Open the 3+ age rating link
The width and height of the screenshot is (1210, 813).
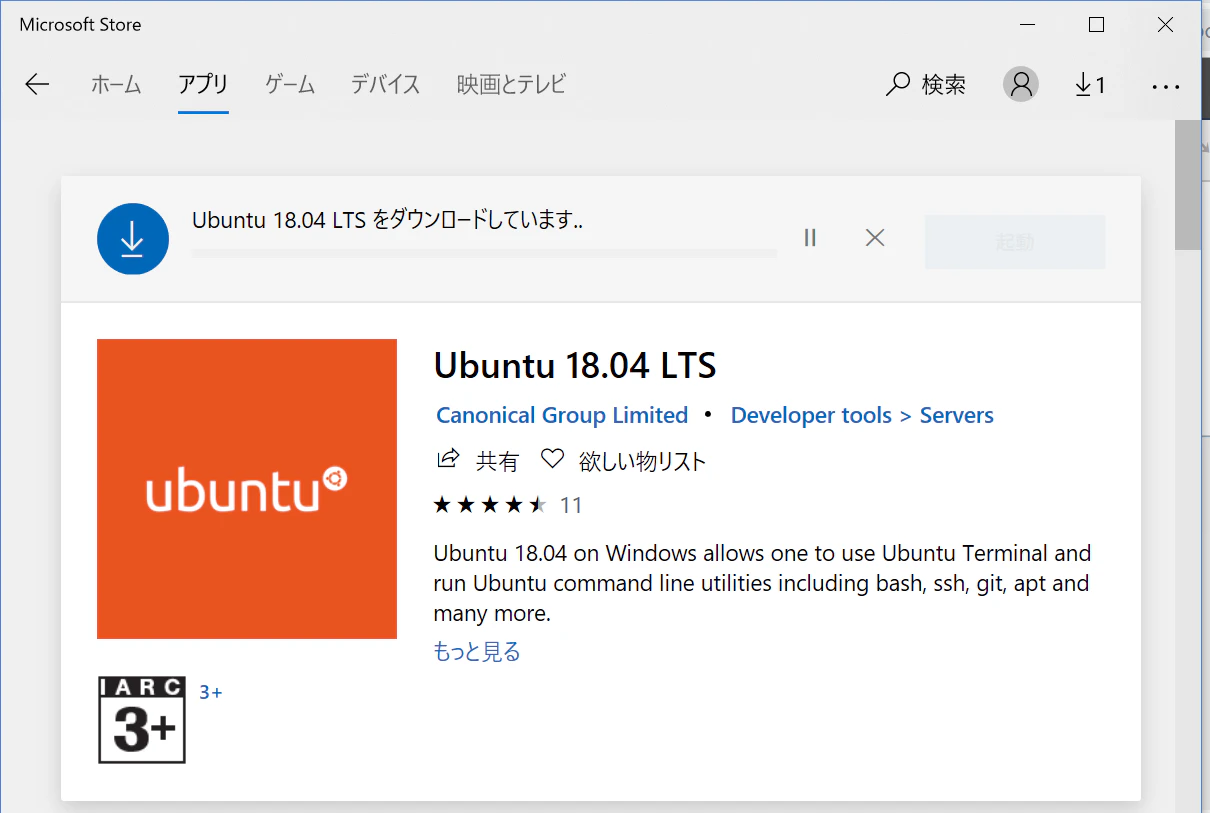click(x=210, y=692)
